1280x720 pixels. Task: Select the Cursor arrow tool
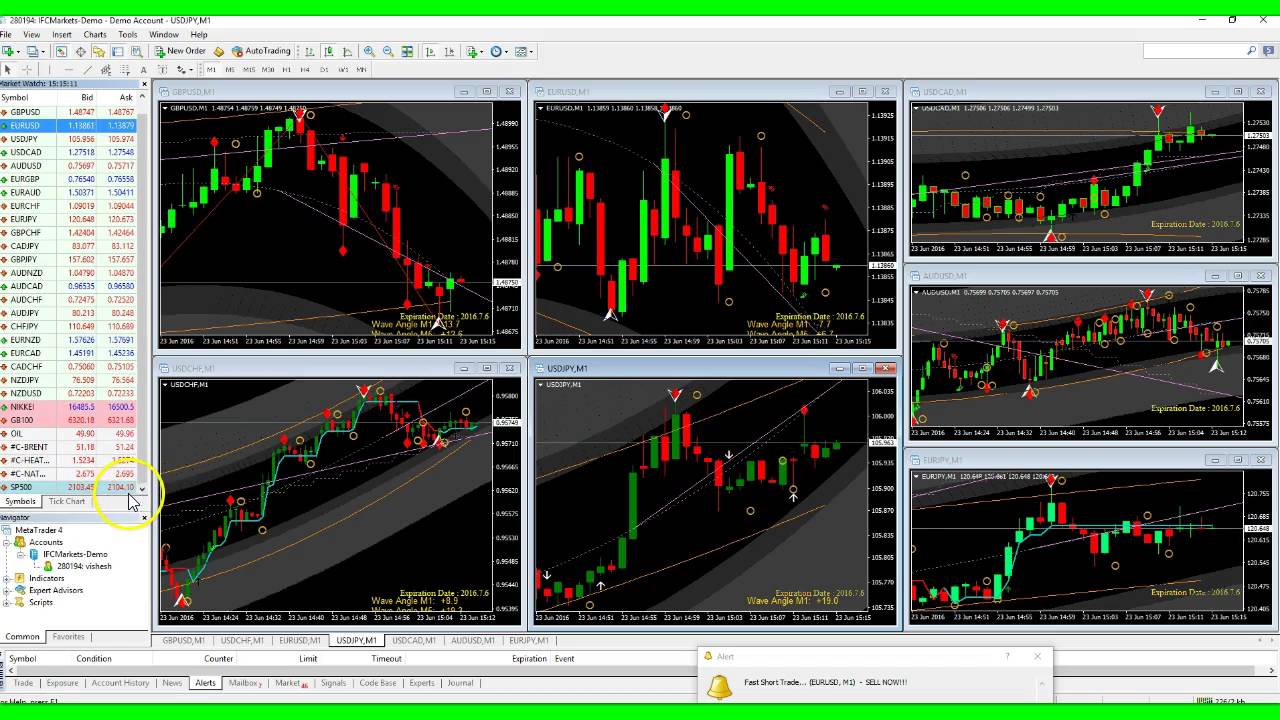[8, 70]
